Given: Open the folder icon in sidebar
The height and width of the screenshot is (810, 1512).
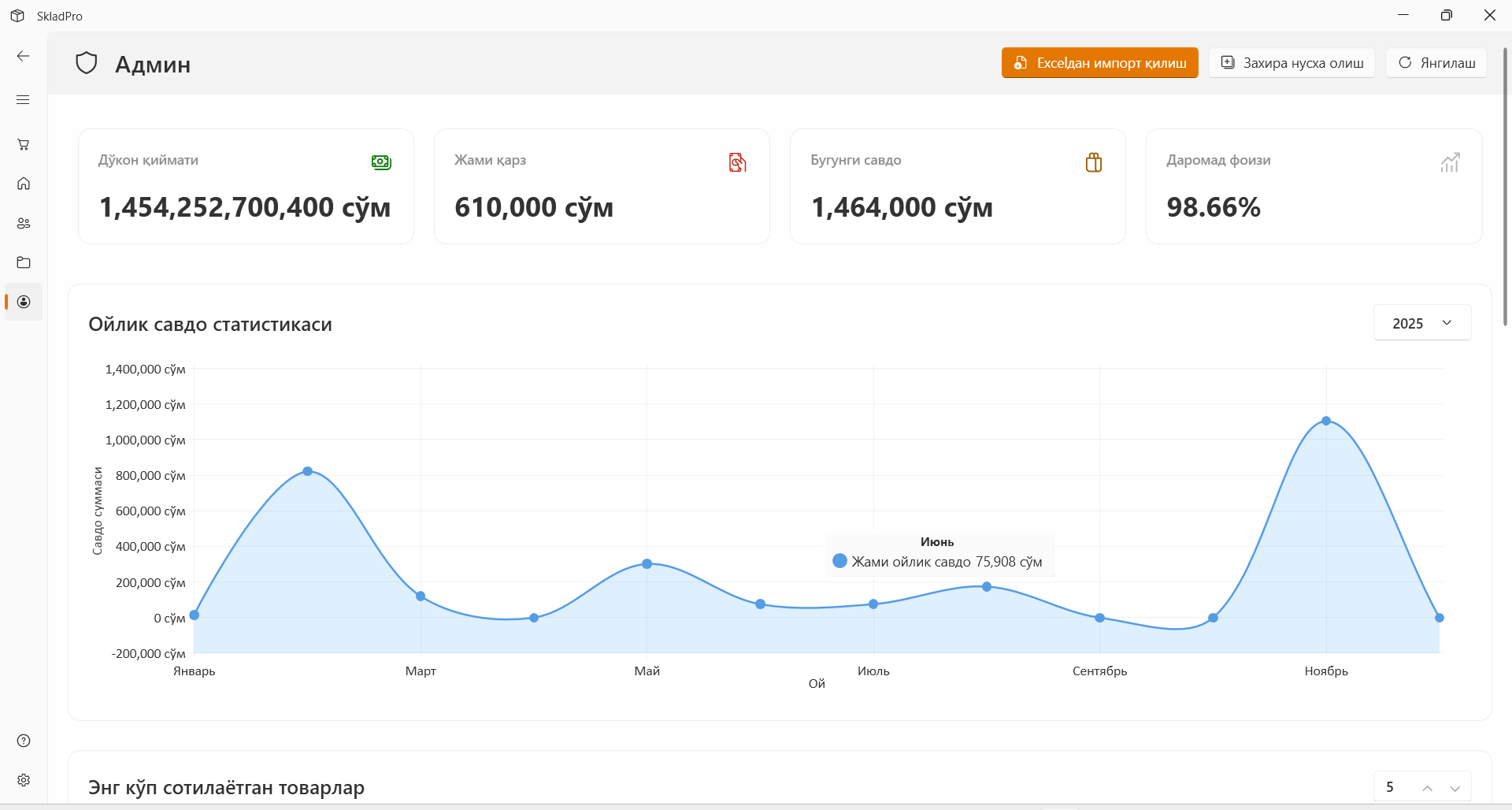Looking at the screenshot, I should coord(24,262).
